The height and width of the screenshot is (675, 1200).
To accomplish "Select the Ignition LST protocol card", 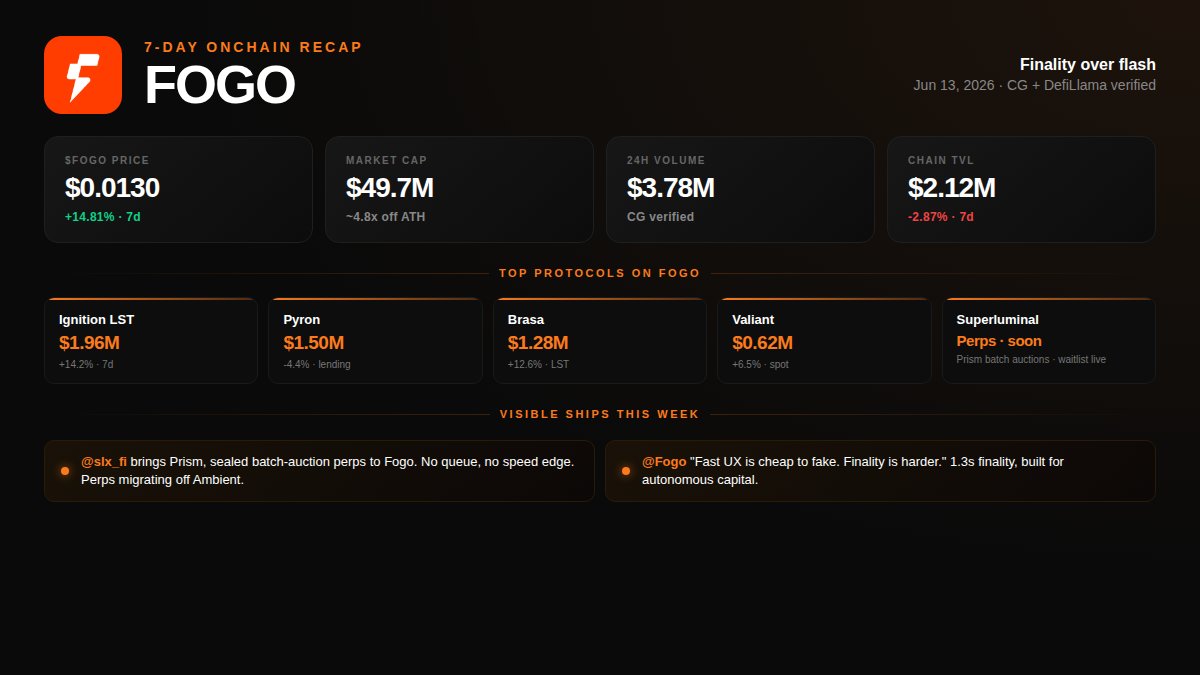I will (151, 341).
